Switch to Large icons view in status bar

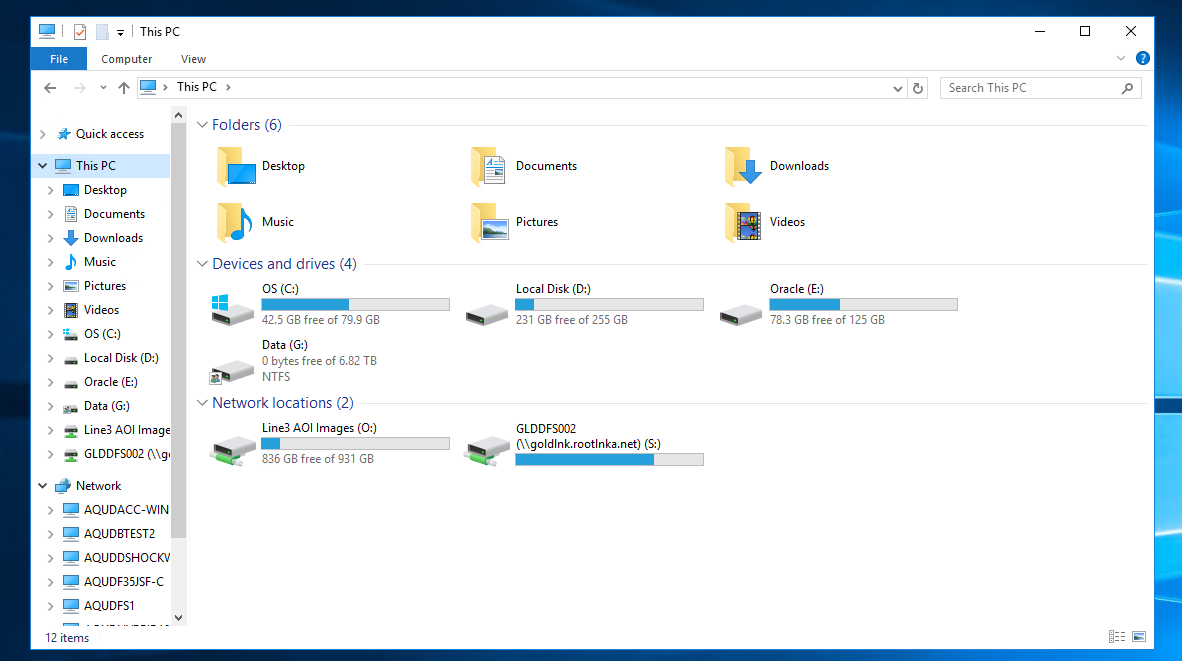[x=1139, y=637]
